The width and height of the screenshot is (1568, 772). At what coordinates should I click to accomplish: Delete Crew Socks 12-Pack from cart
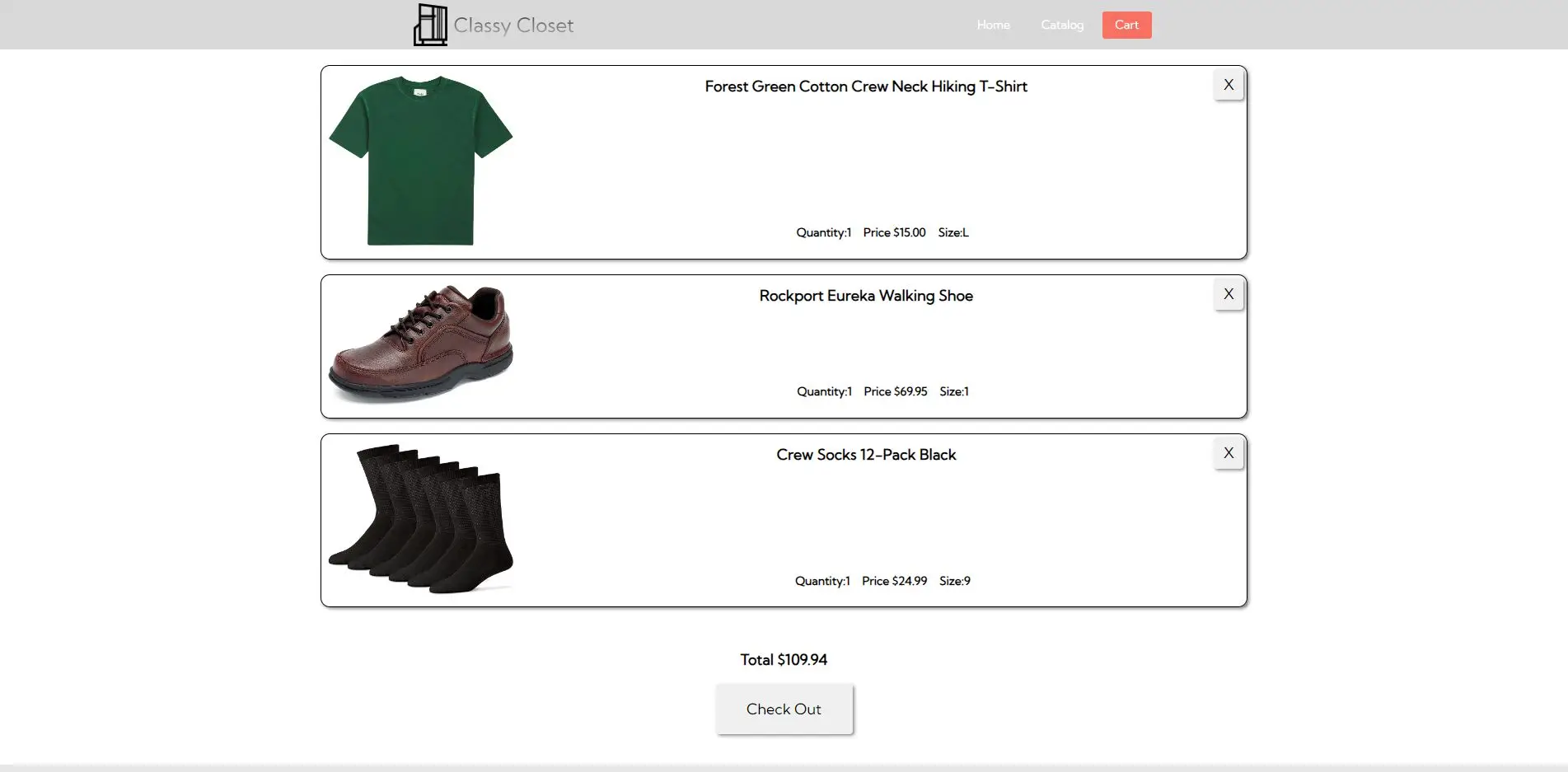[x=1228, y=453]
